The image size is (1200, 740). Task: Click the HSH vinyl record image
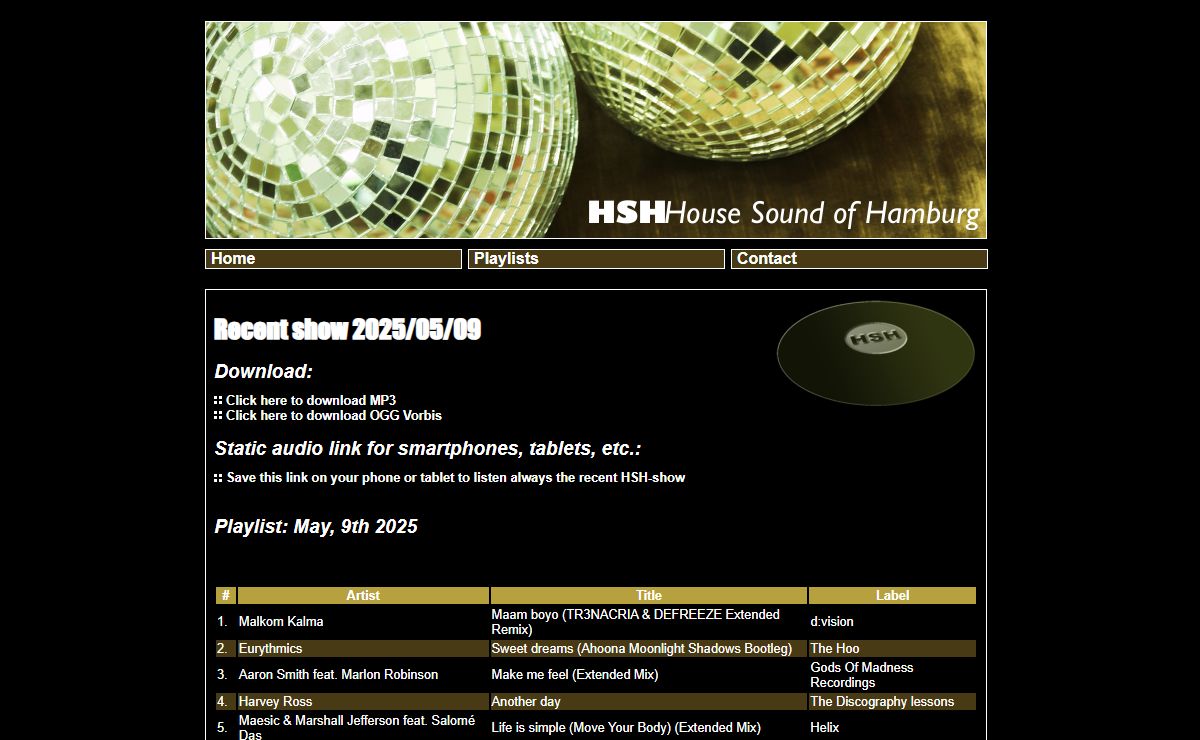click(x=876, y=353)
